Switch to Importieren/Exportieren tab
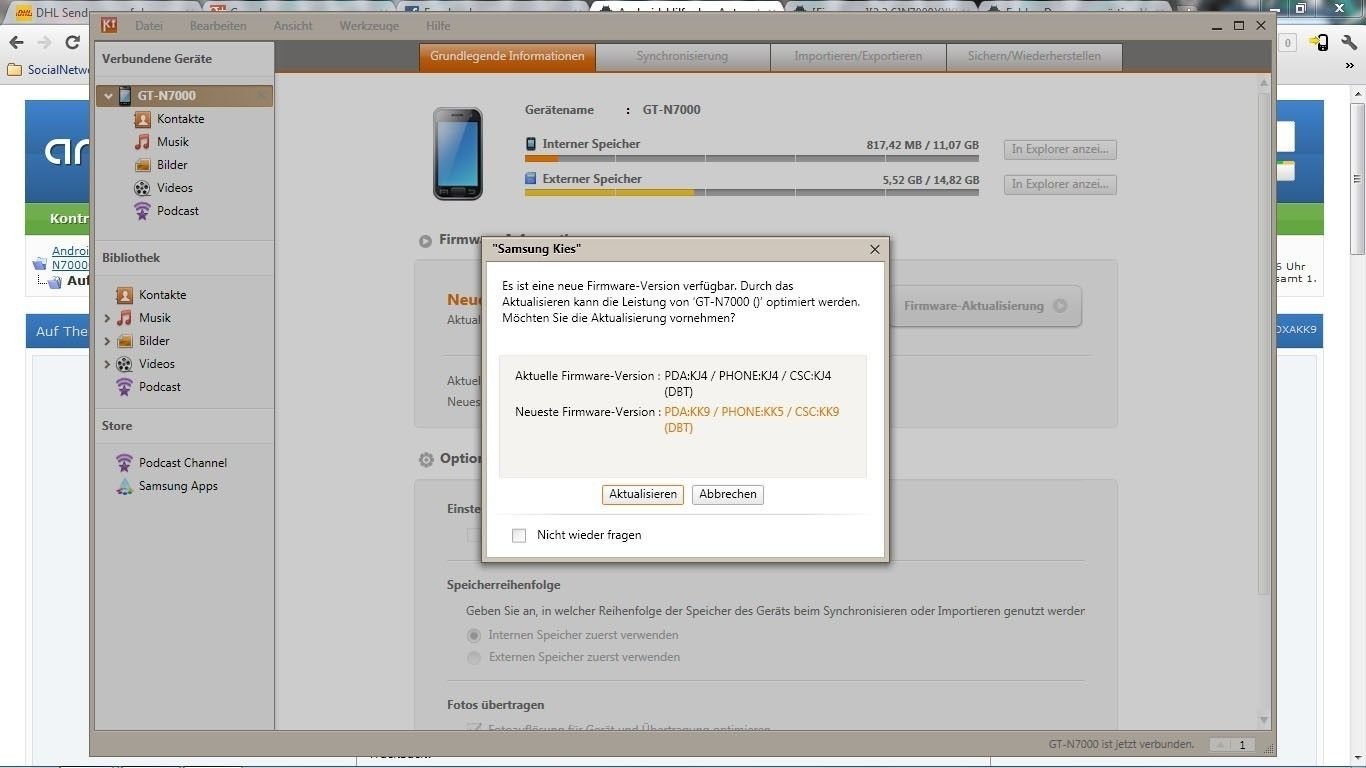Screen dimensions: 1366x768 point(858,57)
